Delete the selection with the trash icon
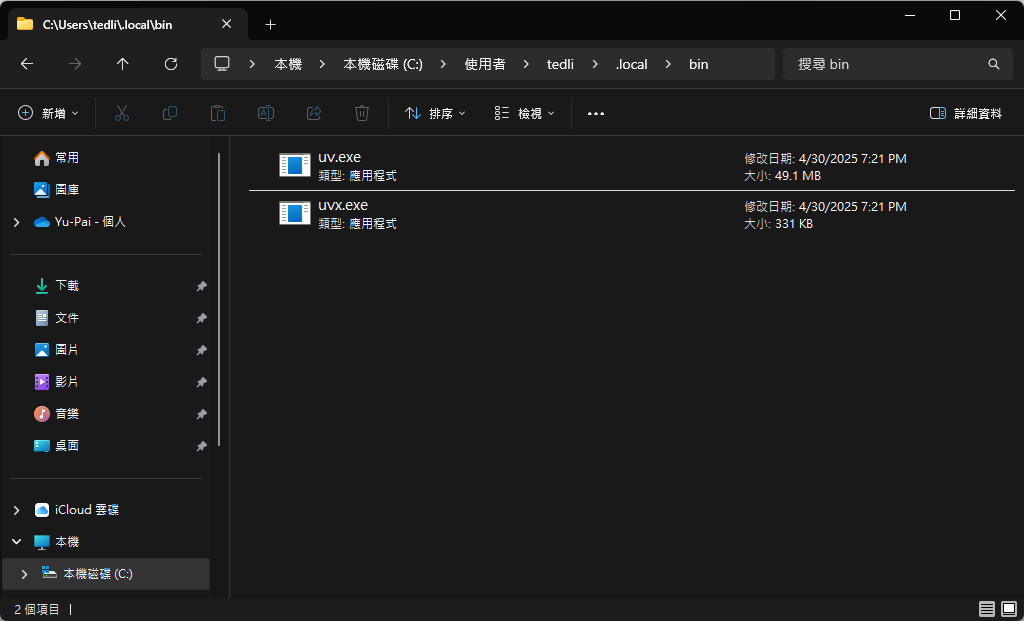Viewport: 1024px width, 621px height. (361, 113)
